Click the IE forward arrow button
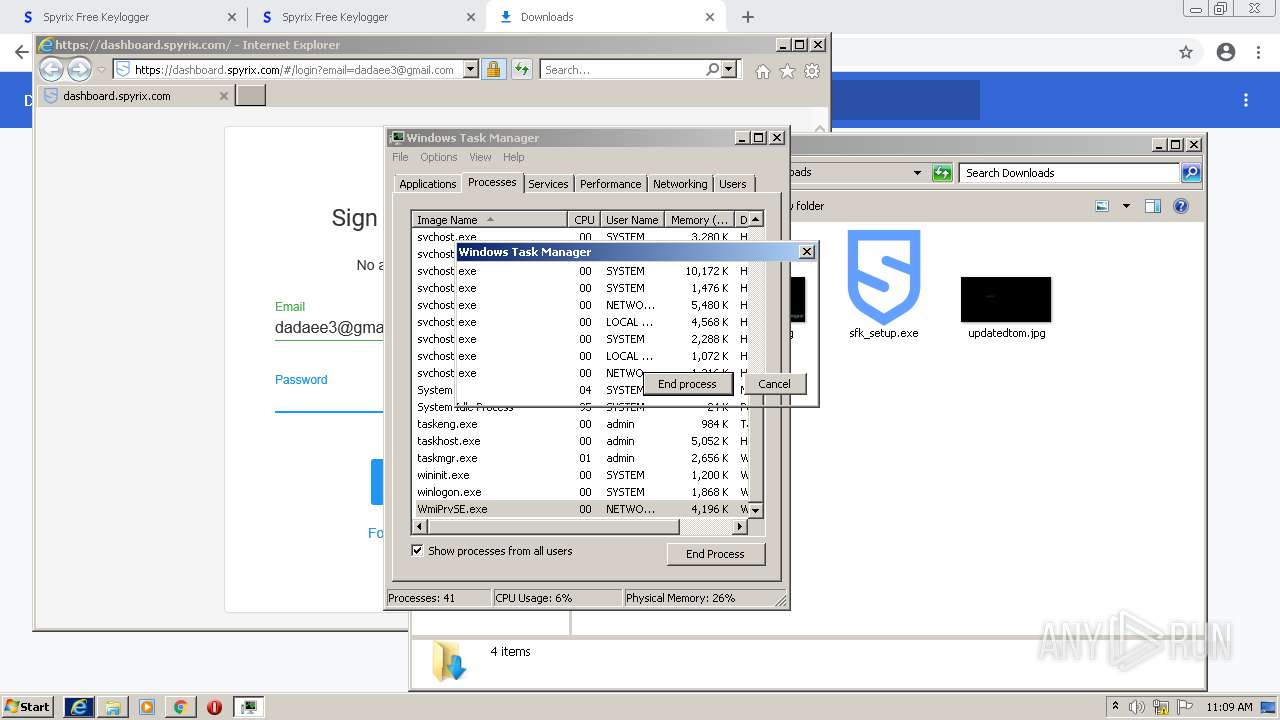 click(x=79, y=69)
